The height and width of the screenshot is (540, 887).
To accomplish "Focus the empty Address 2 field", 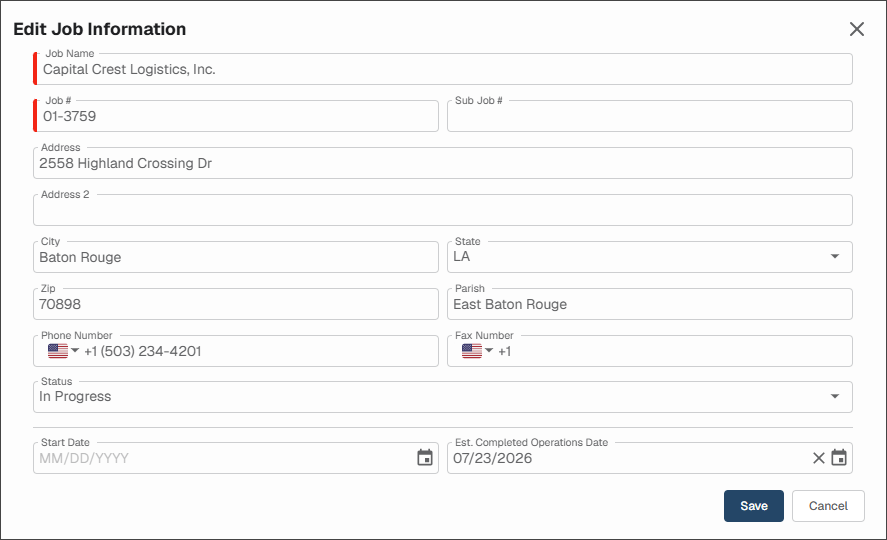I will pyautogui.click(x=442, y=210).
